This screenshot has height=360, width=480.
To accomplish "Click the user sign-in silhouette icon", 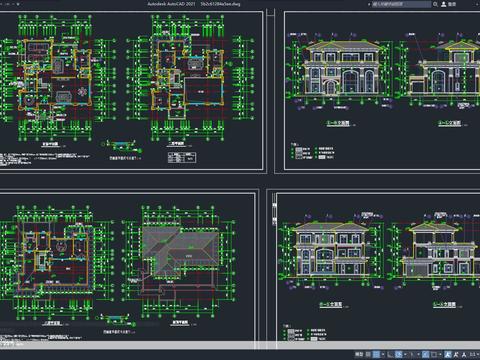I will click(x=444, y=4).
